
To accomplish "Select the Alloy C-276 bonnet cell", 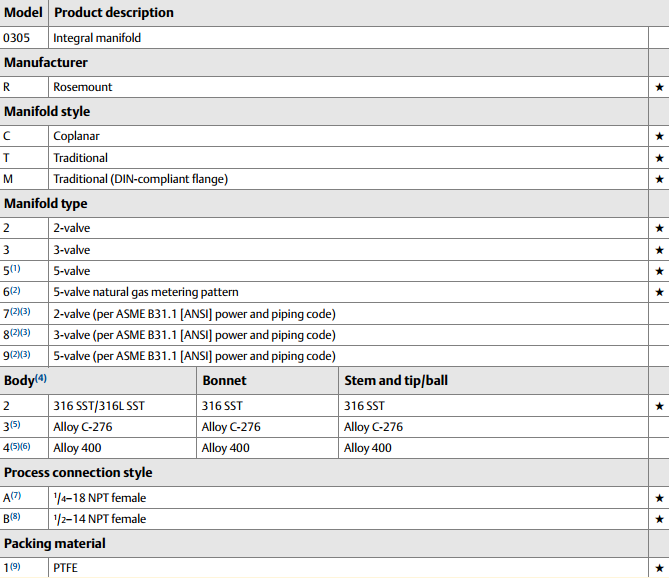I will 231,427.
